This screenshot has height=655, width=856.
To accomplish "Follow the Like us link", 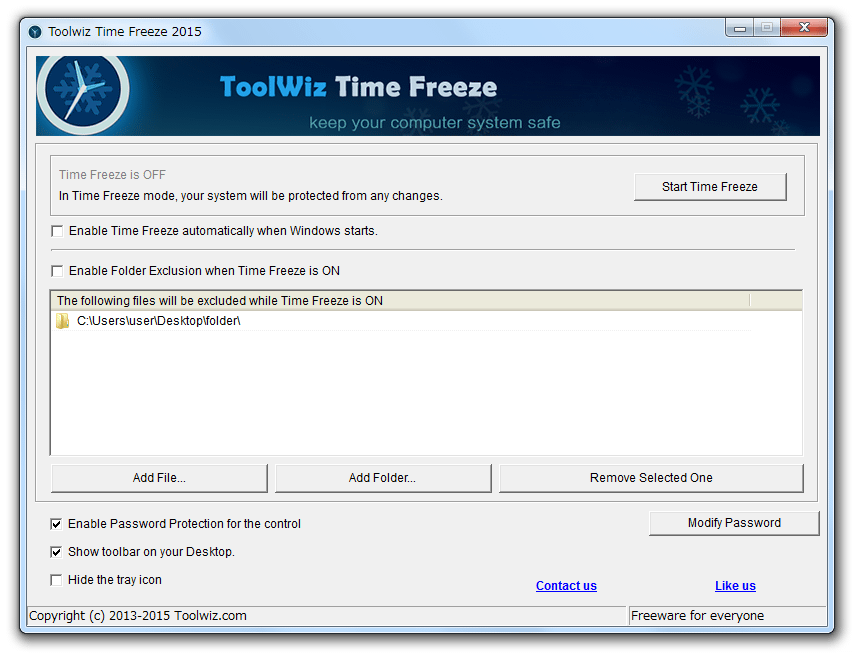I will (x=735, y=586).
